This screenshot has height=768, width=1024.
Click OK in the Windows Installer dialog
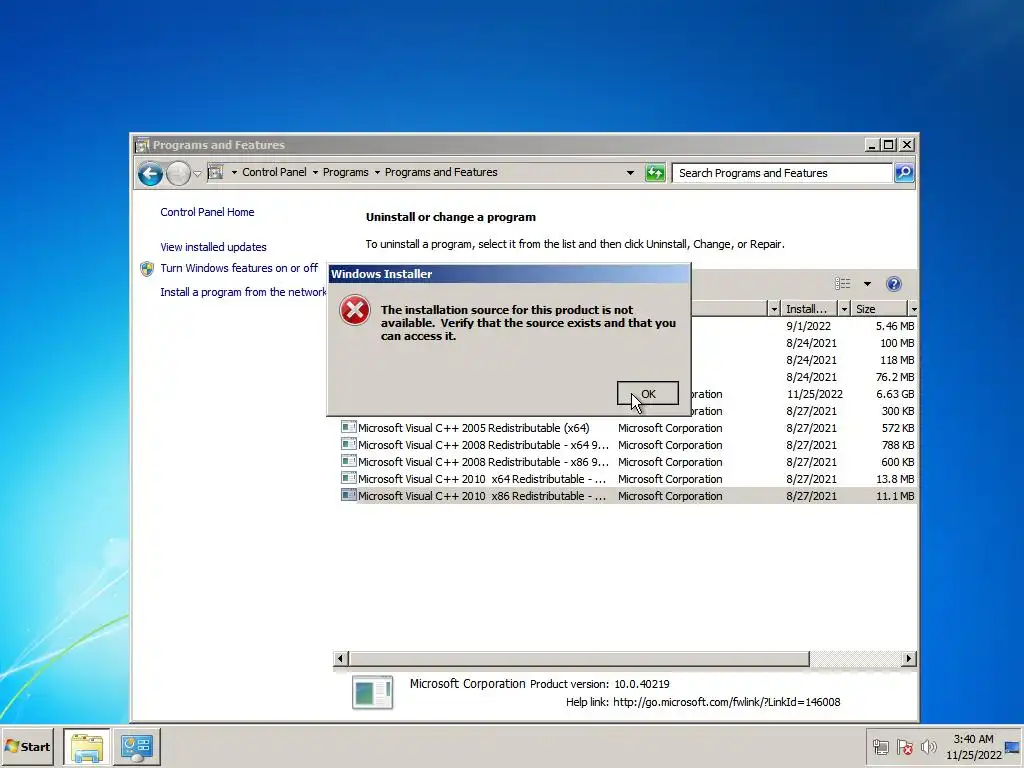coord(647,394)
